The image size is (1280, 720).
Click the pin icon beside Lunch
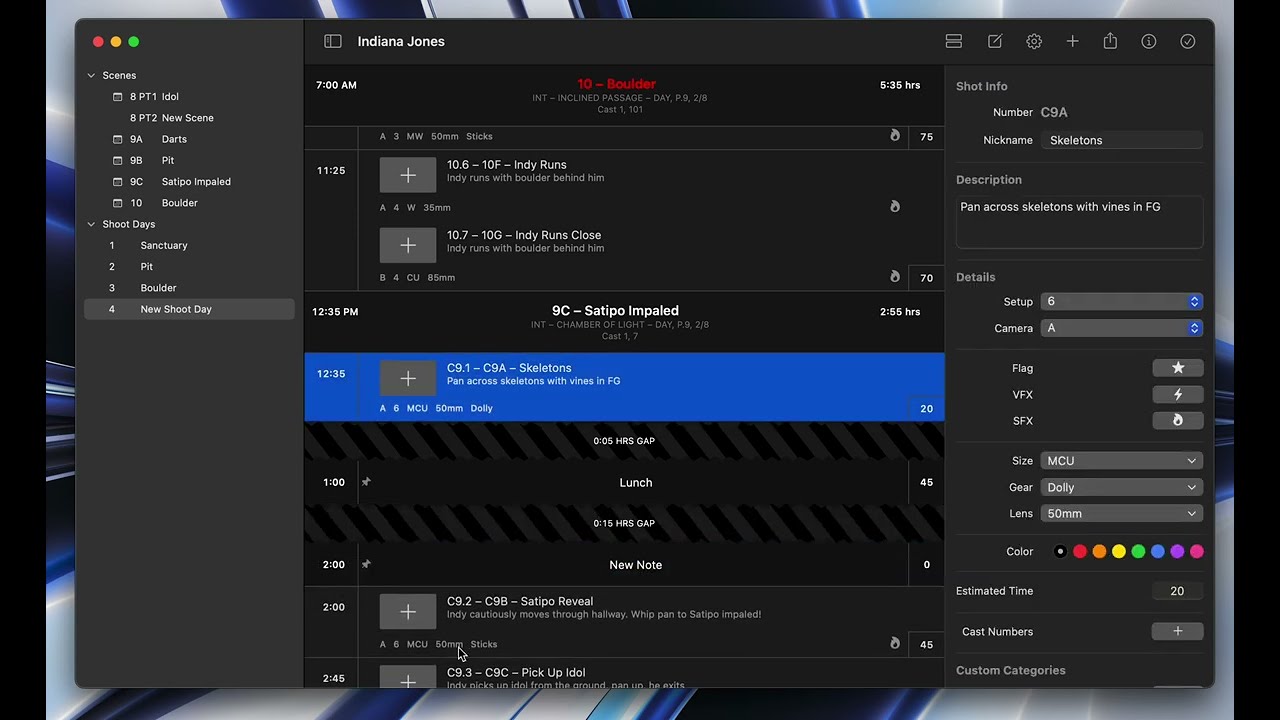366,482
